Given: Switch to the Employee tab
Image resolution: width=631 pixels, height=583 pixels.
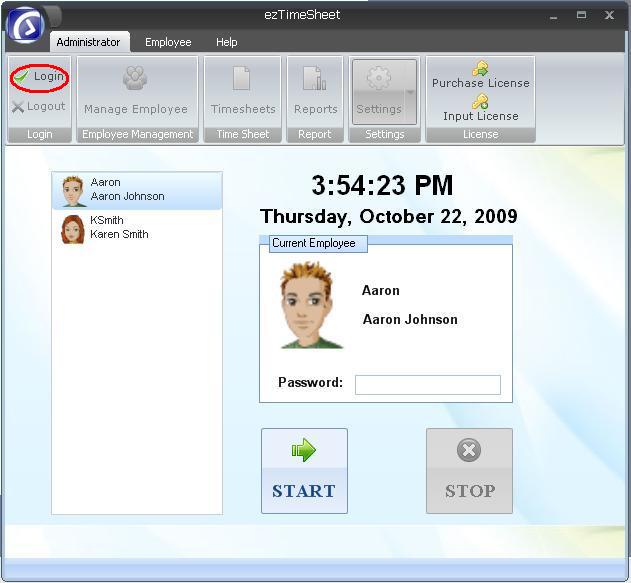Looking at the screenshot, I should point(168,42).
